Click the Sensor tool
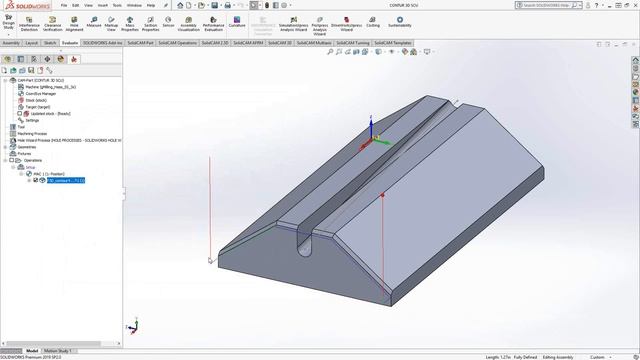The height and width of the screenshot is (360, 640). pos(168,22)
